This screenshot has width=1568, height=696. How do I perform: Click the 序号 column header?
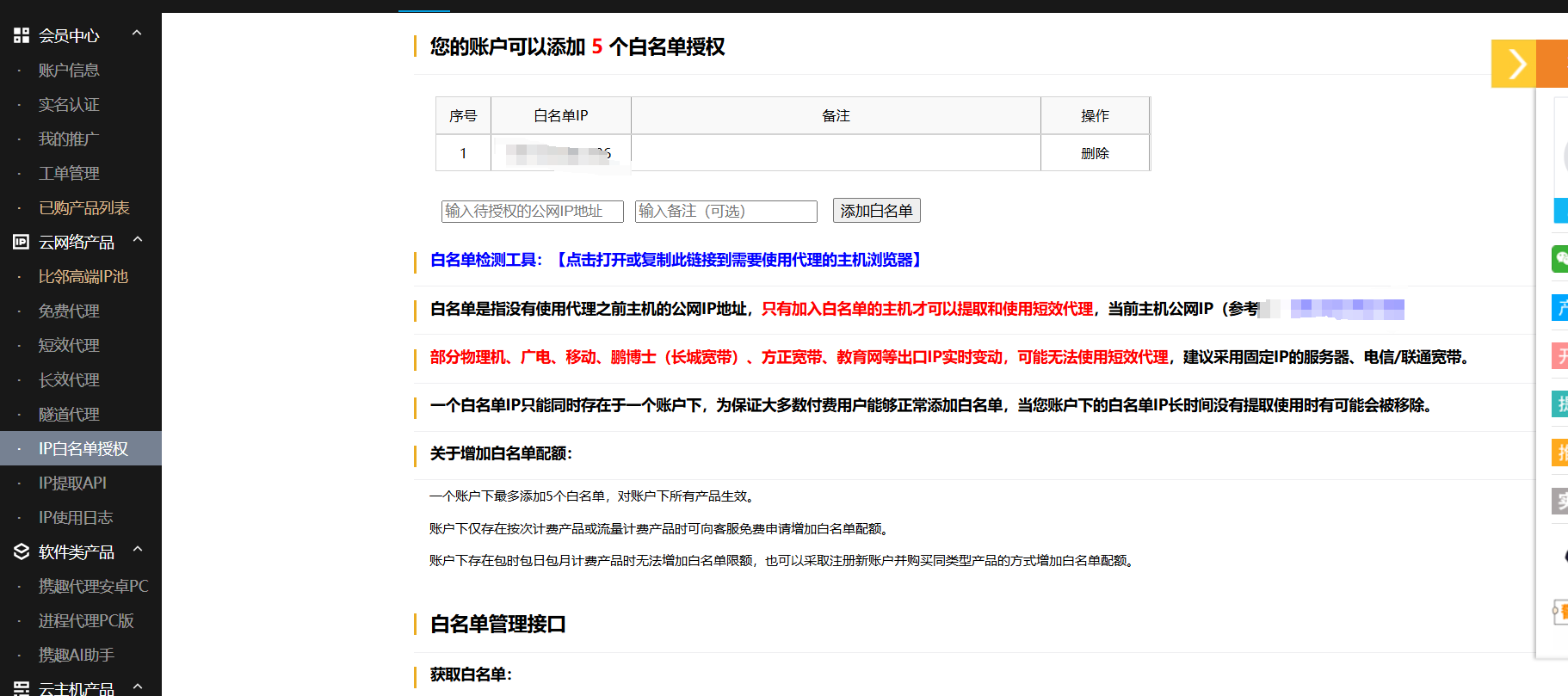463,115
